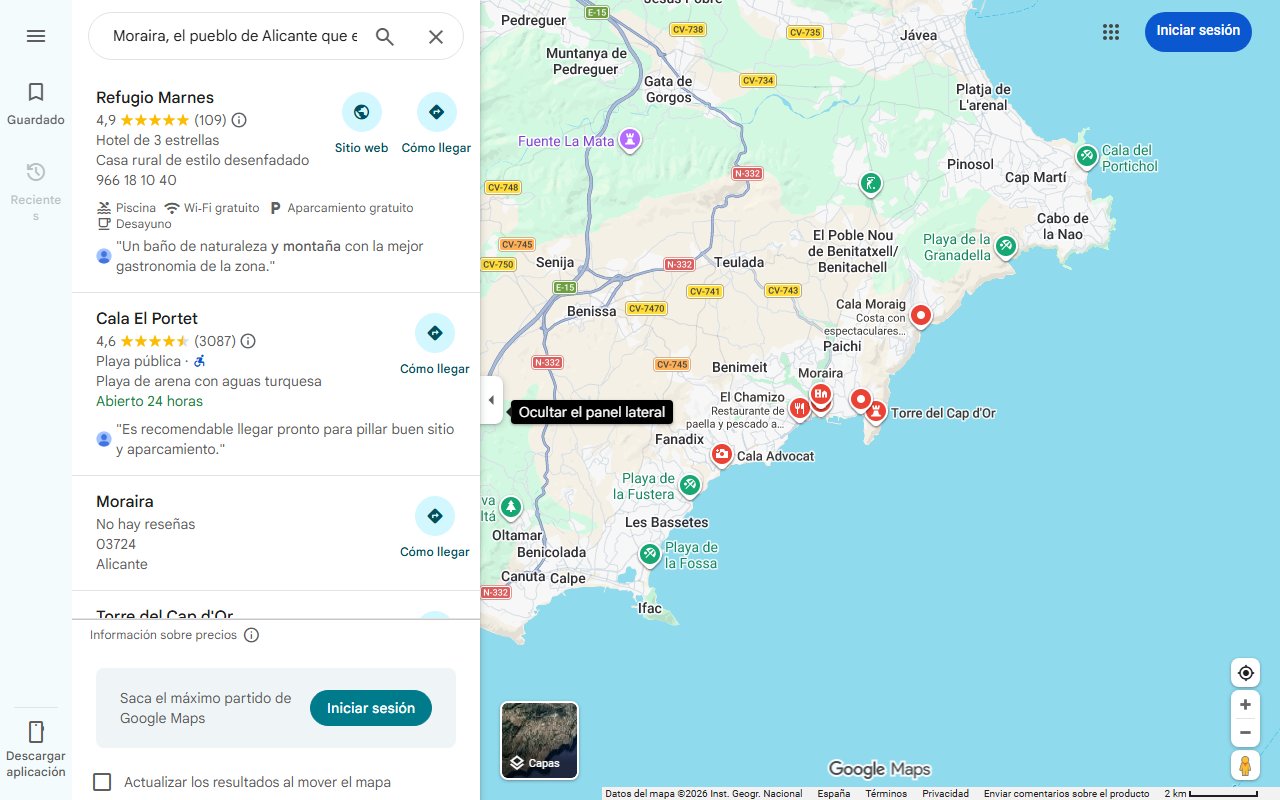Select the Recientes sidebar icon

(x=35, y=172)
